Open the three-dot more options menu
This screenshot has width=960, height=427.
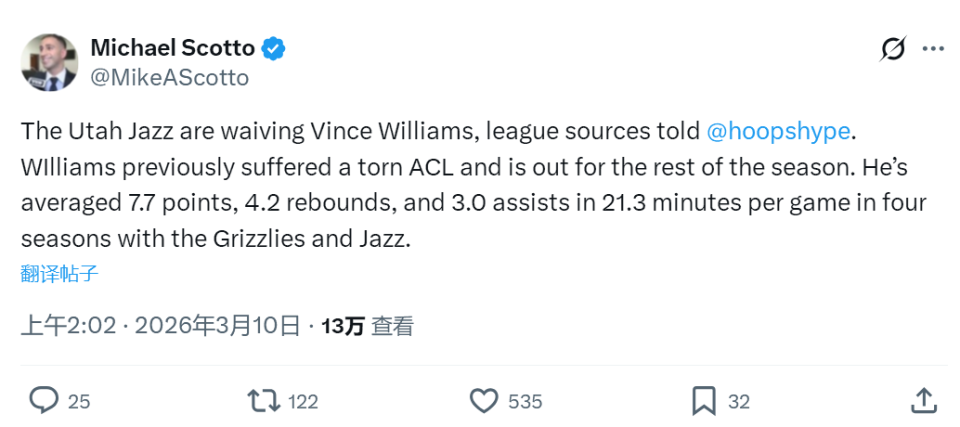(x=932, y=48)
